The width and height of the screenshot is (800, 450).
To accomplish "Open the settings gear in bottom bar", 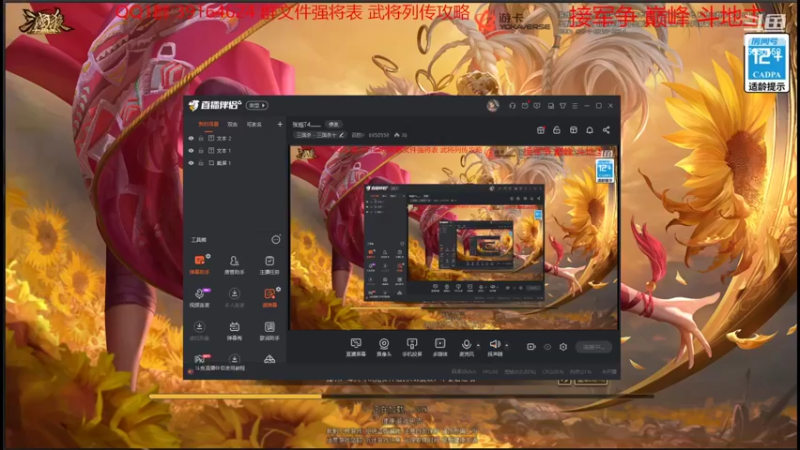I will pyautogui.click(x=563, y=346).
